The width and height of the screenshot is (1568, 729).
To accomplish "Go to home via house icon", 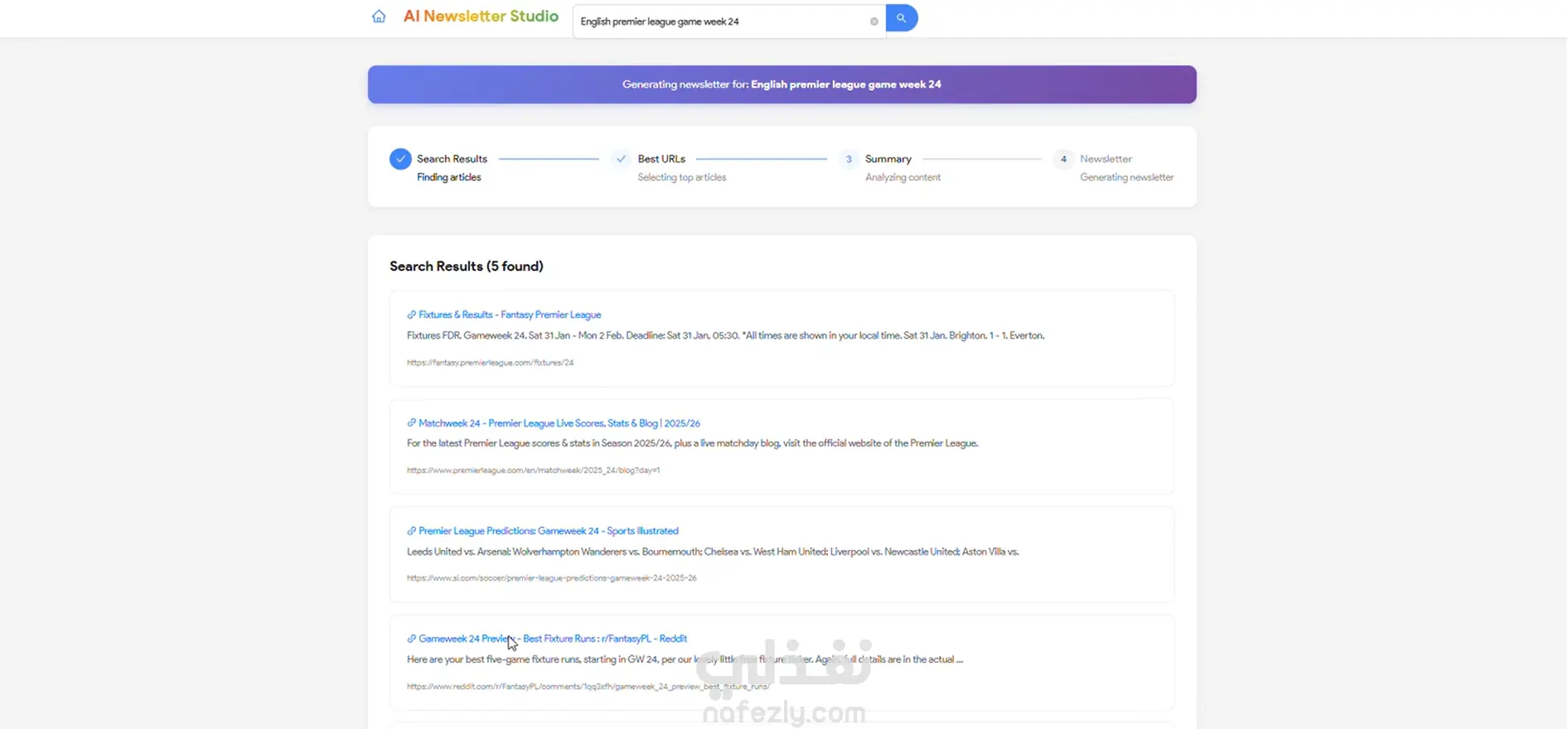I will pyautogui.click(x=379, y=17).
